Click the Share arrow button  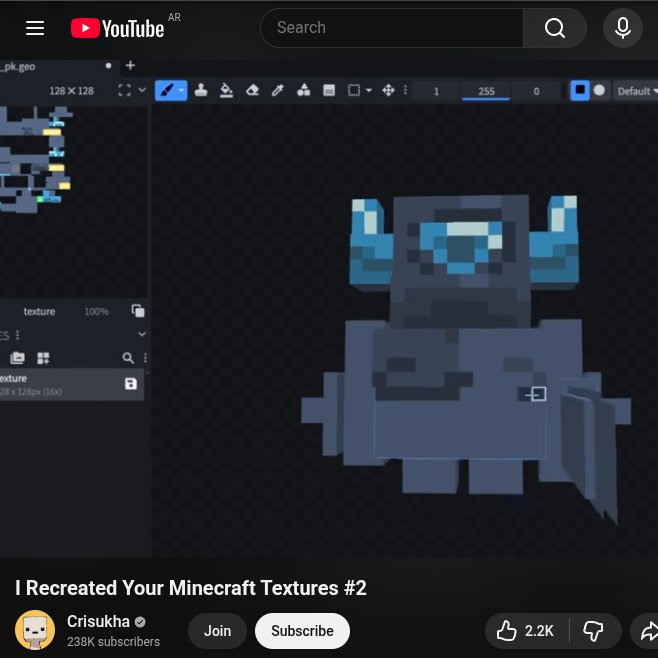coord(645,631)
